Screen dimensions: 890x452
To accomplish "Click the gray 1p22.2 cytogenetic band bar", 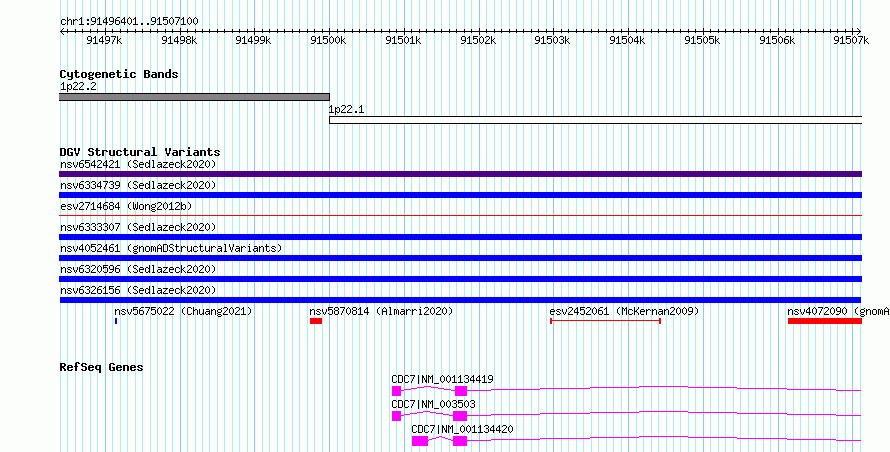I will (194, 97).
